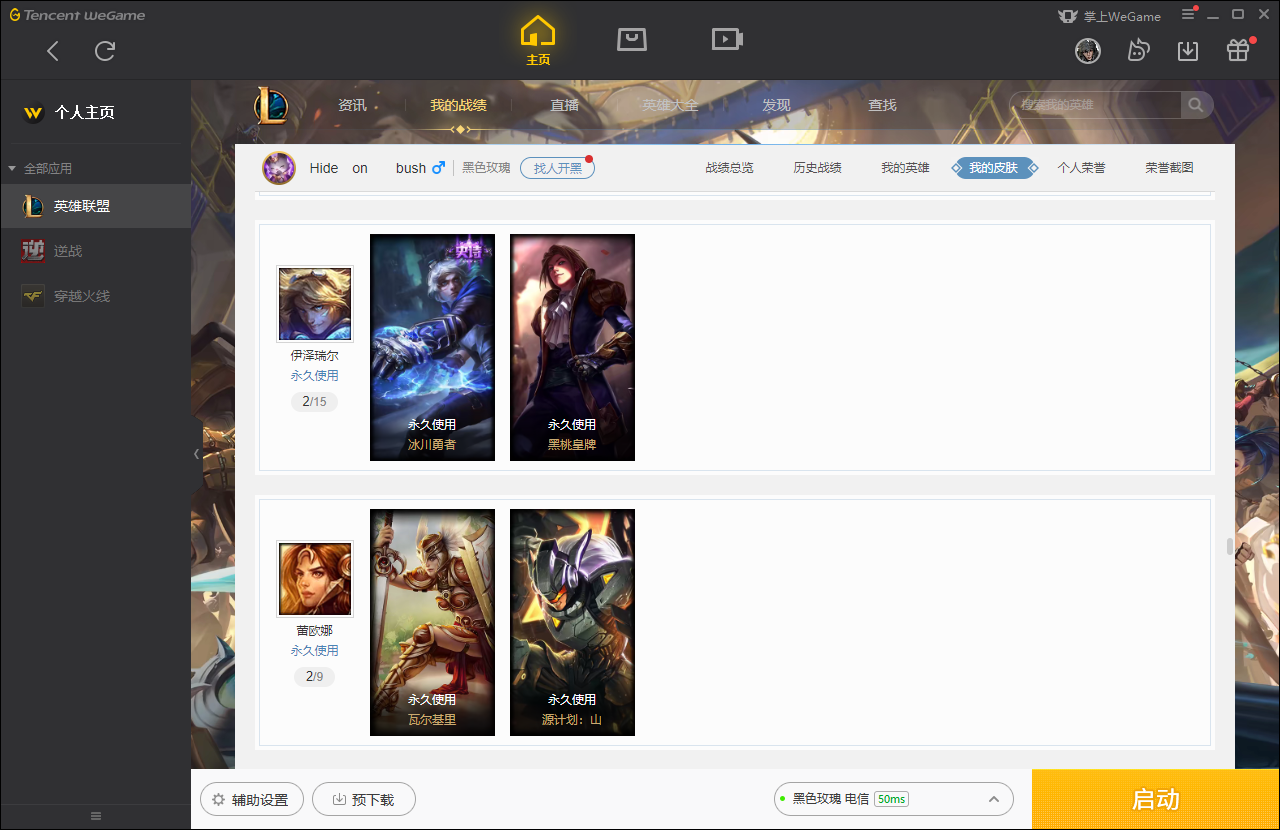The width and height of the screenshot is (1280, 830).
Task: Open the top hamburger menu icon
Action: coord(1188,14)
